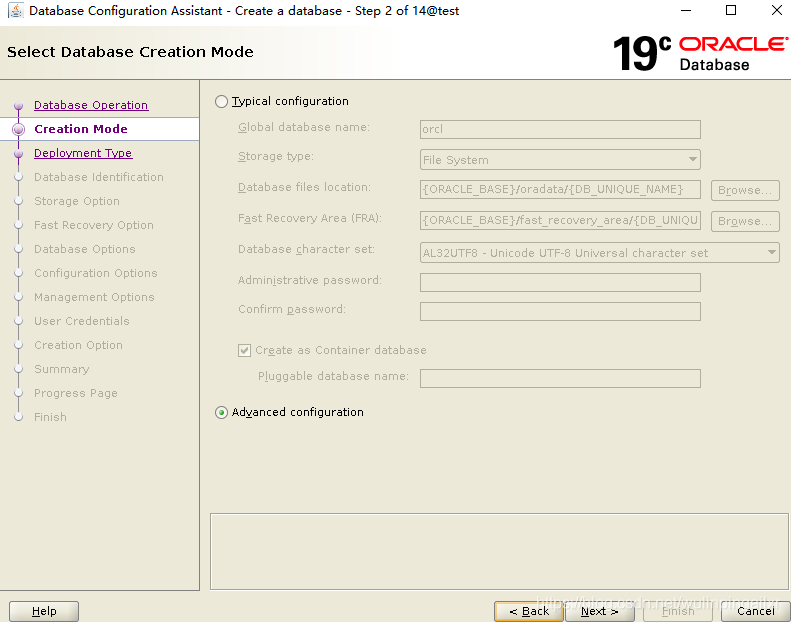This screenshot has height=622, width=791.
Task: Browse for Database files location
Action: tap(745, 190)
